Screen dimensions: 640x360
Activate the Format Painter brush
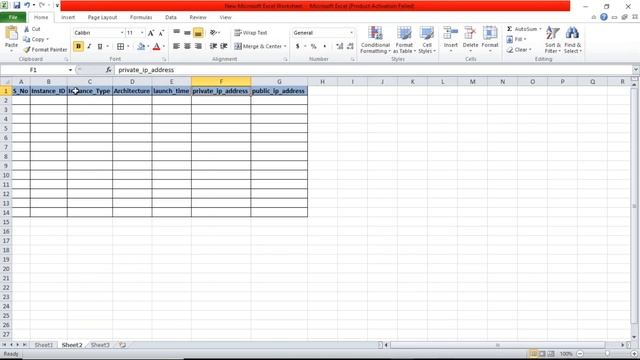click(x=27, y=49)
